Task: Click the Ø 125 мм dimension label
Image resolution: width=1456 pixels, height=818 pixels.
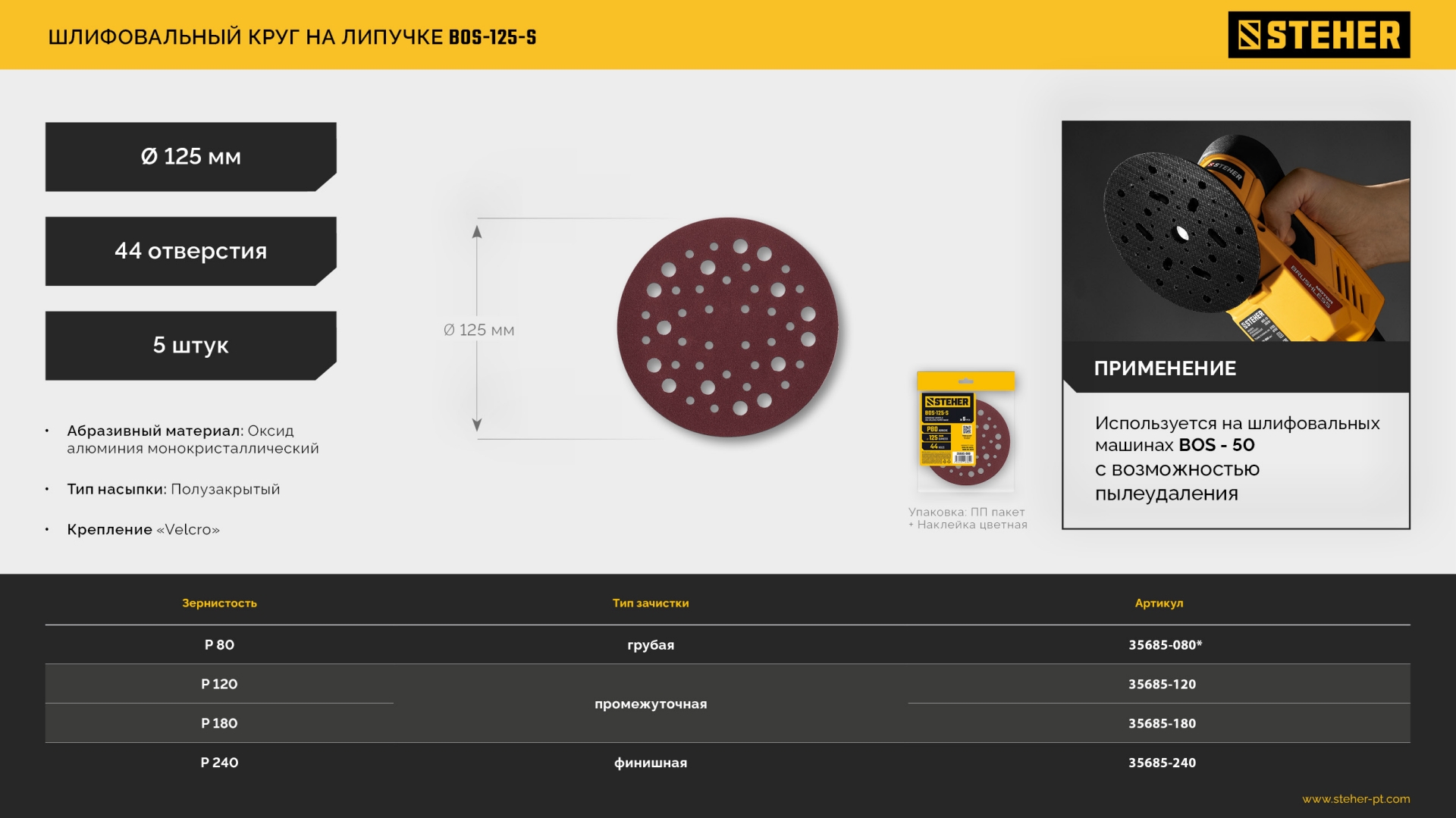Action: (479, 330)
